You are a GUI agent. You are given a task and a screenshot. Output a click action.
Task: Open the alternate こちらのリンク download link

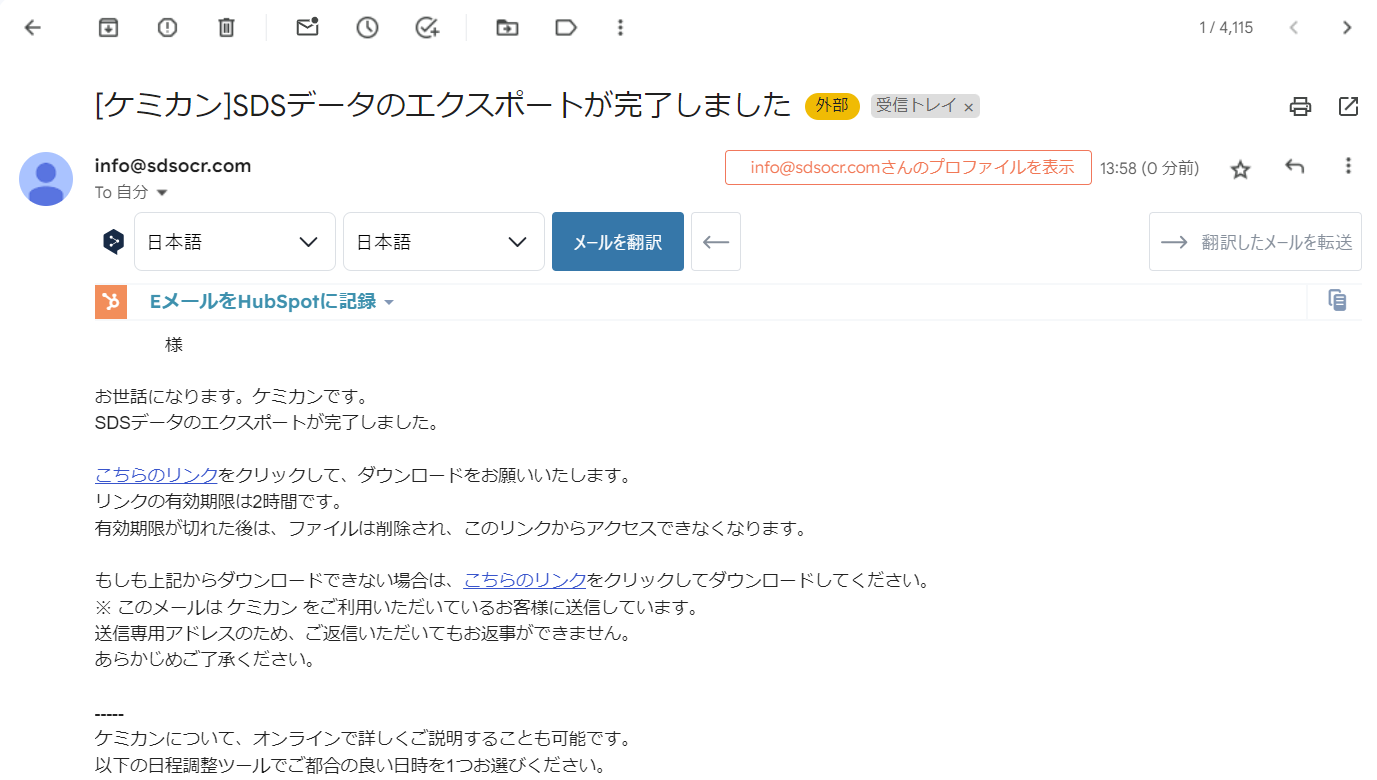click(525, 580)
